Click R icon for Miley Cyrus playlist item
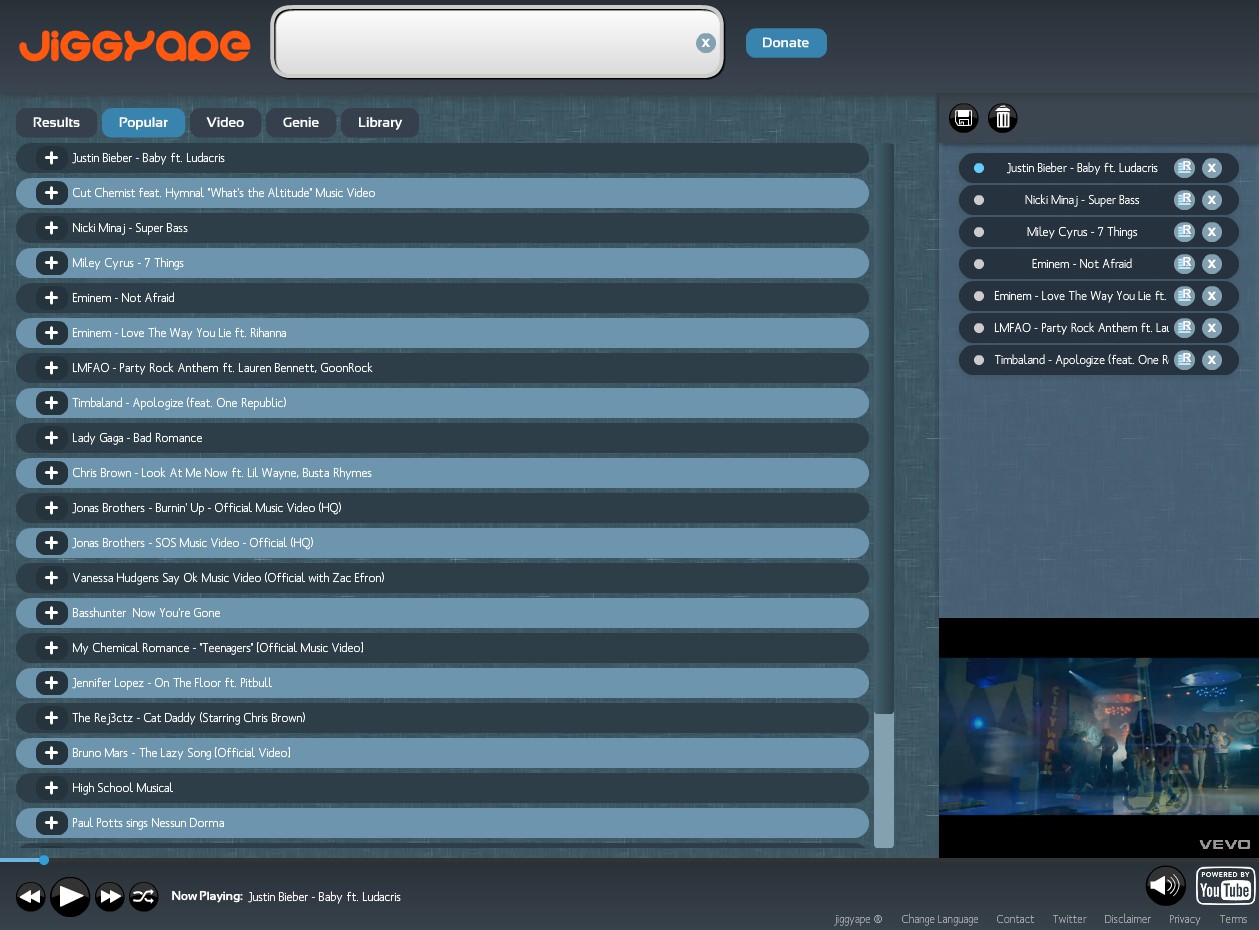1259x930 pixels. pos(1184,232)
